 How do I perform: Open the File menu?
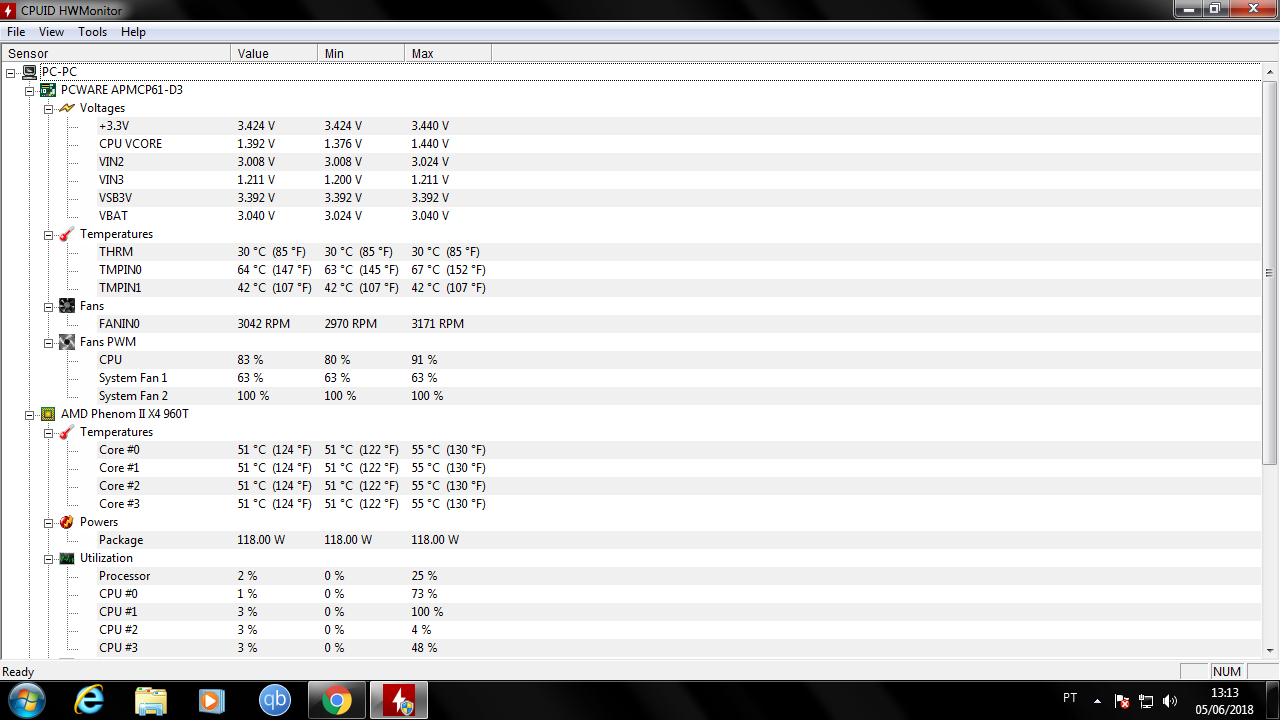(16, 32)
